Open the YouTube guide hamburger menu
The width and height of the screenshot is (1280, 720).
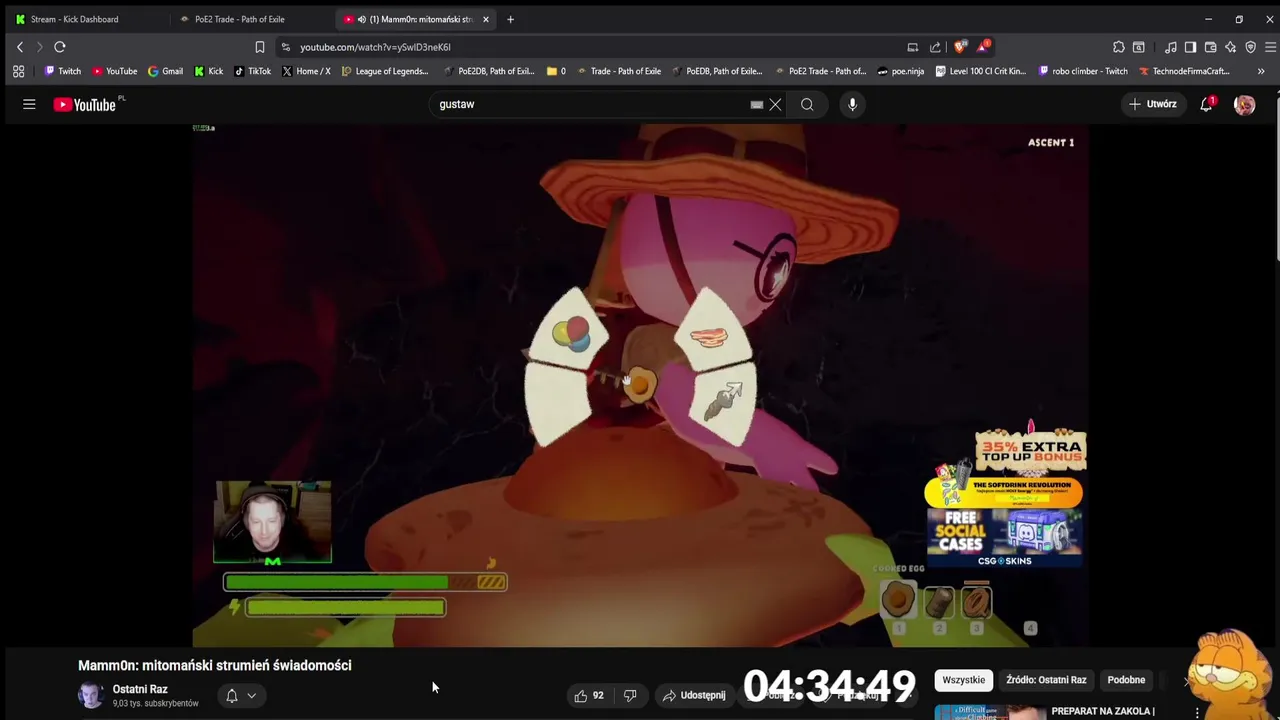(x=29, y=104)
